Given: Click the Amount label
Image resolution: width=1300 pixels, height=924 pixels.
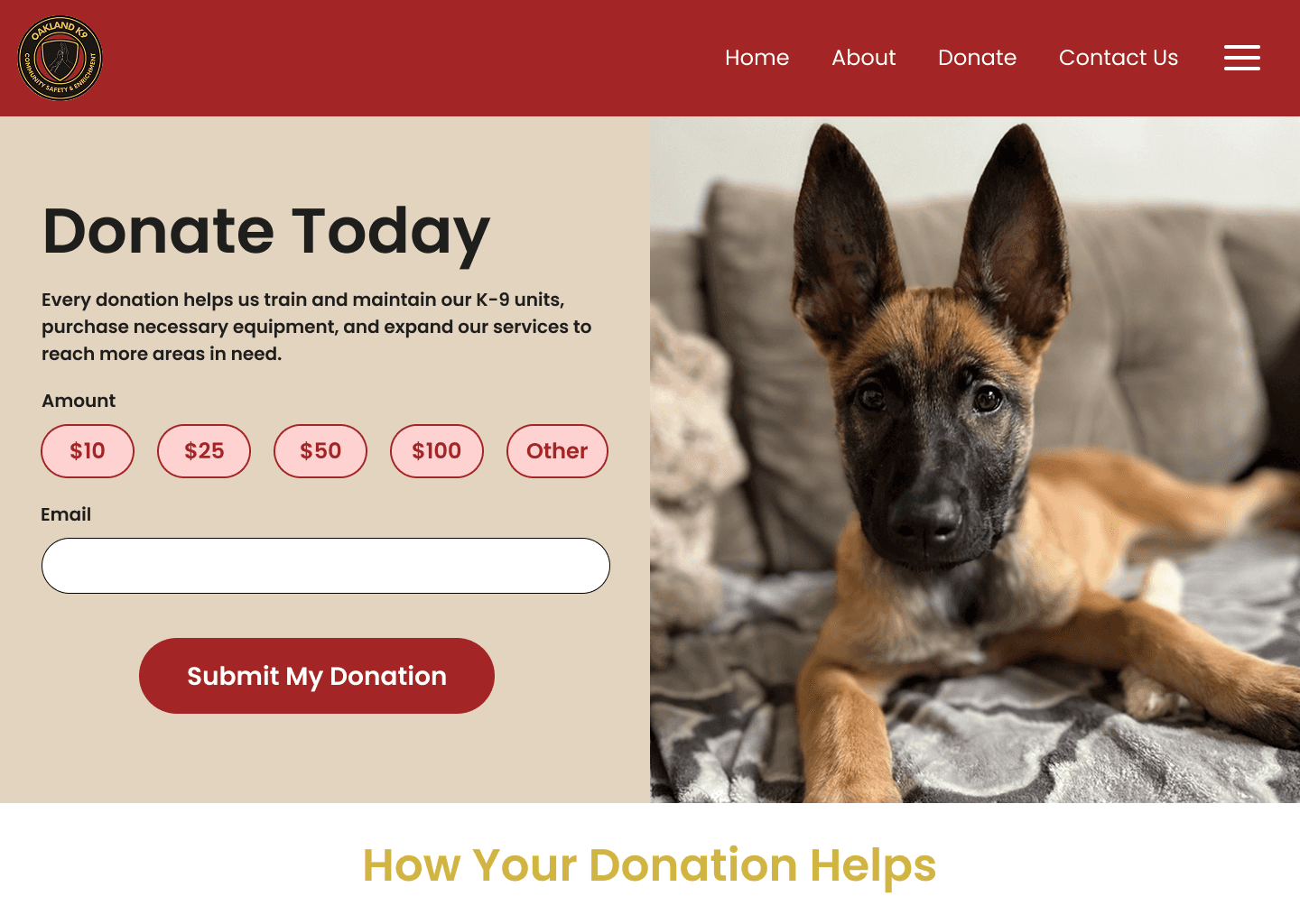Looking at the screenshot, I should coord(79,401).
